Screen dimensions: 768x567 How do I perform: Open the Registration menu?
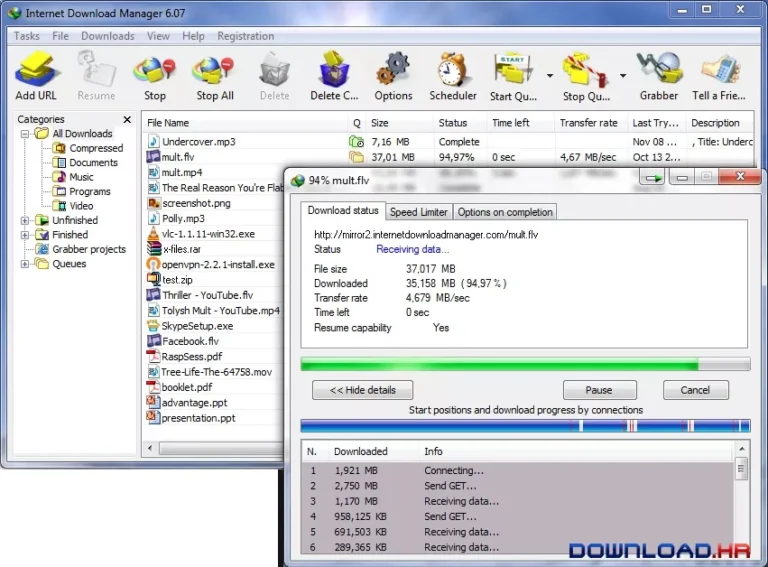(245, 36)
